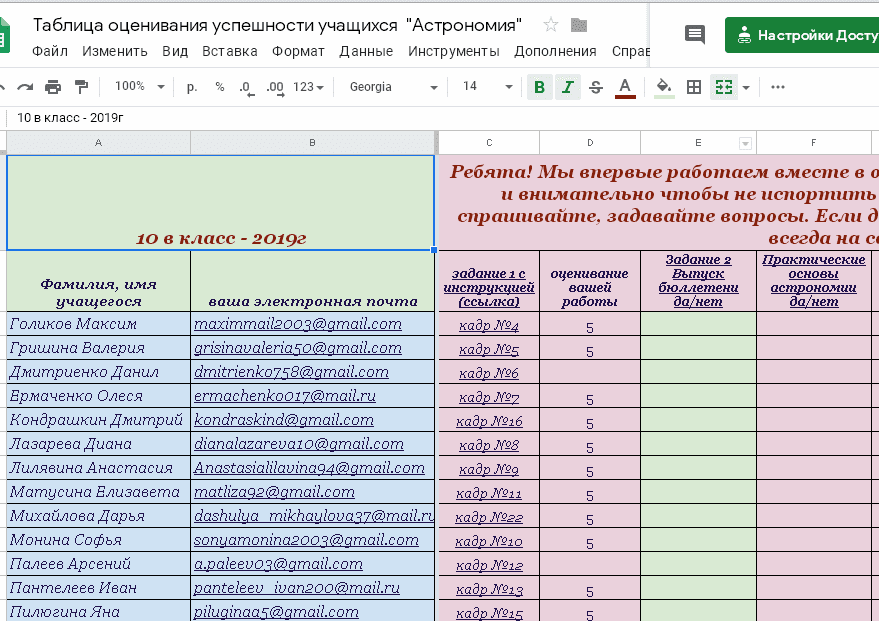Star the document title

click(x=550, y=25)
